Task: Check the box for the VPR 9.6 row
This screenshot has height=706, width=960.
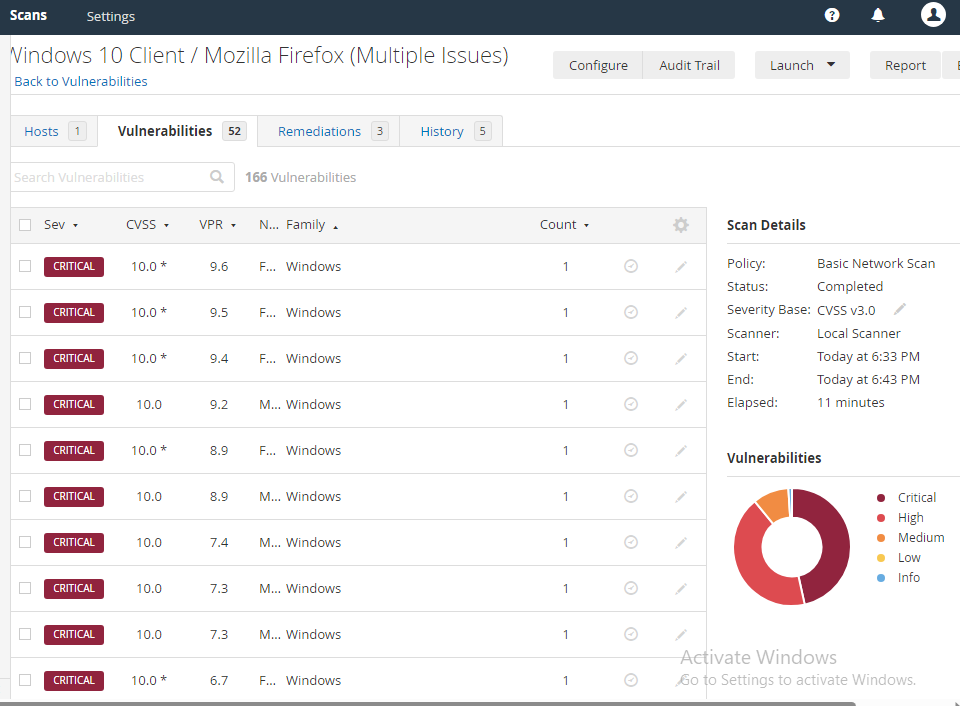Action: pyautogui.click(x=25, y=266)
